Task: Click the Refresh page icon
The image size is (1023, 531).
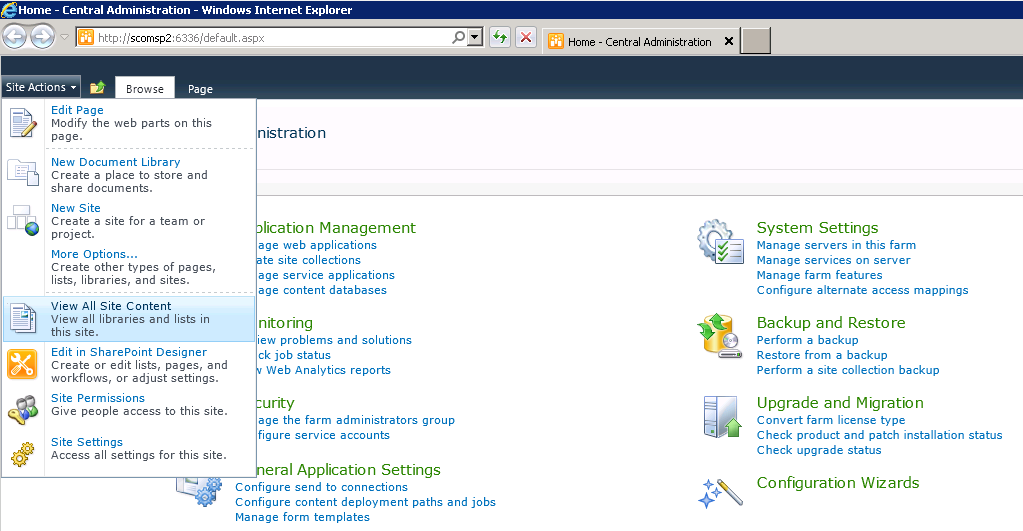Action: click(x=500, y=37)
